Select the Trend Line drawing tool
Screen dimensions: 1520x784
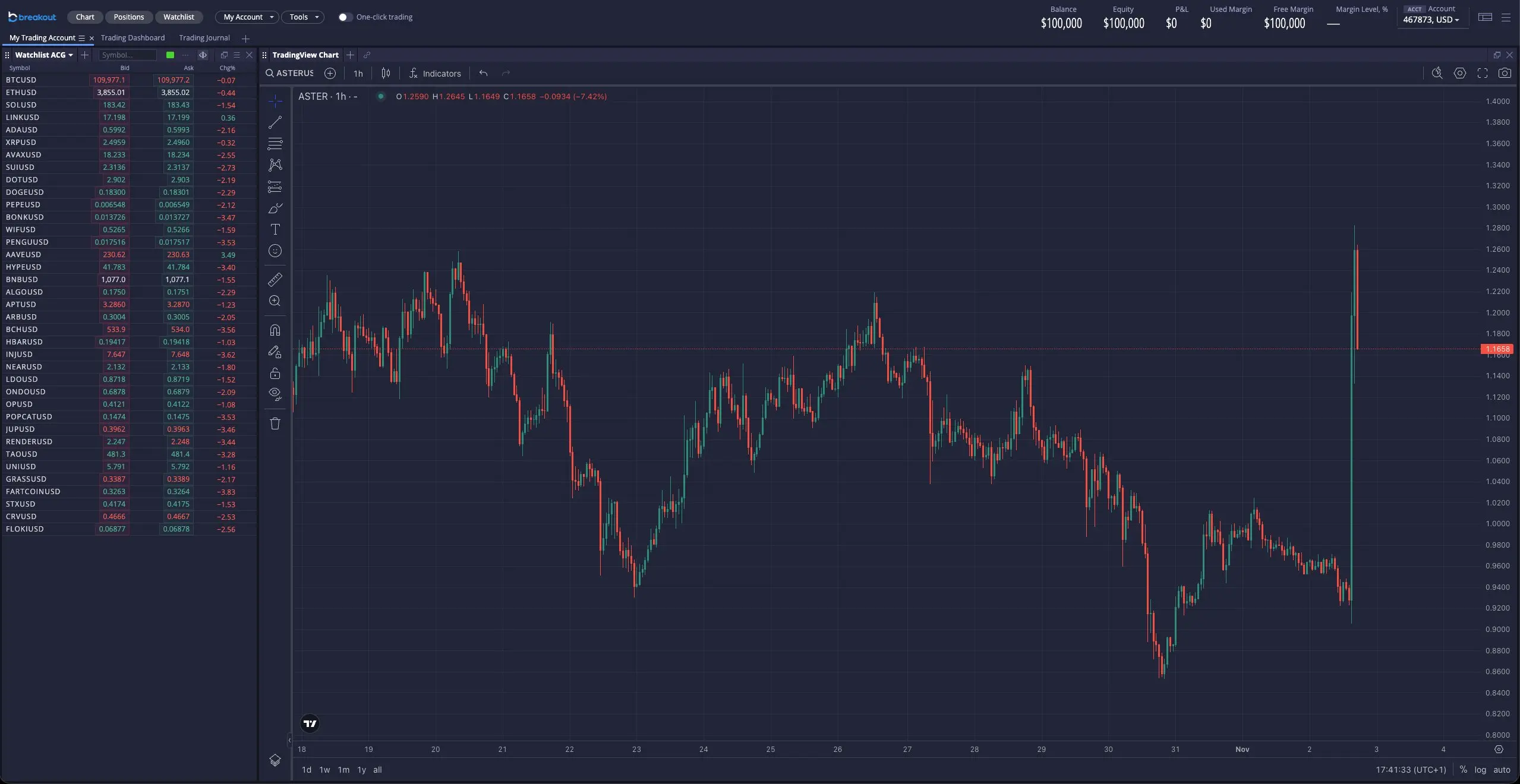point(275,122)
